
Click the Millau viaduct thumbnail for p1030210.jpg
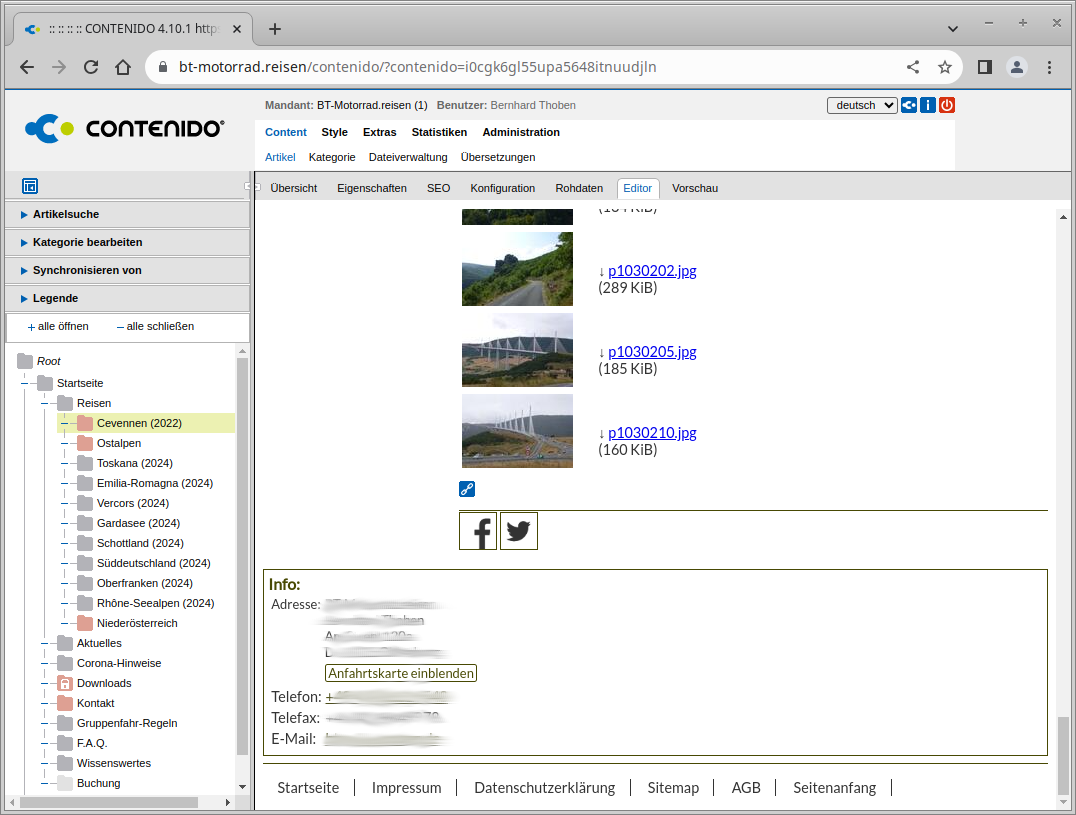pyautogui.click(x=517, y=431)
